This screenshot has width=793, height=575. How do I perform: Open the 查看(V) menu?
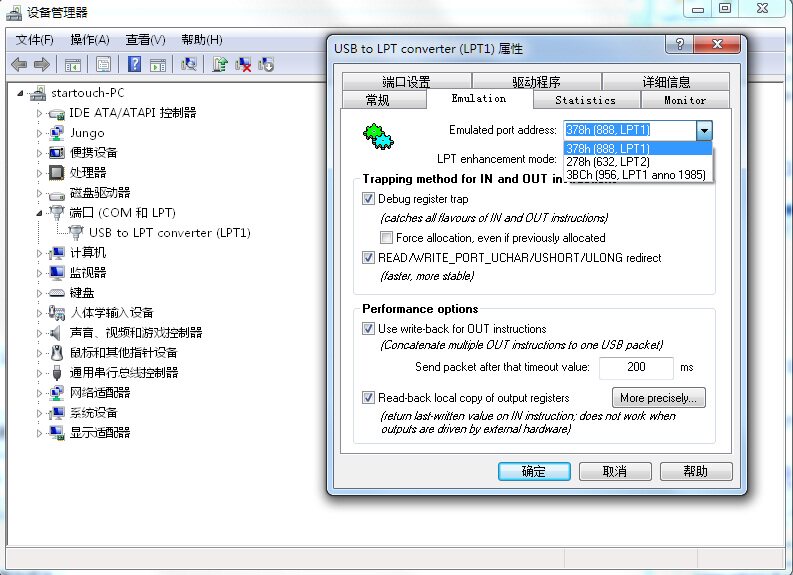click(146, 40)
